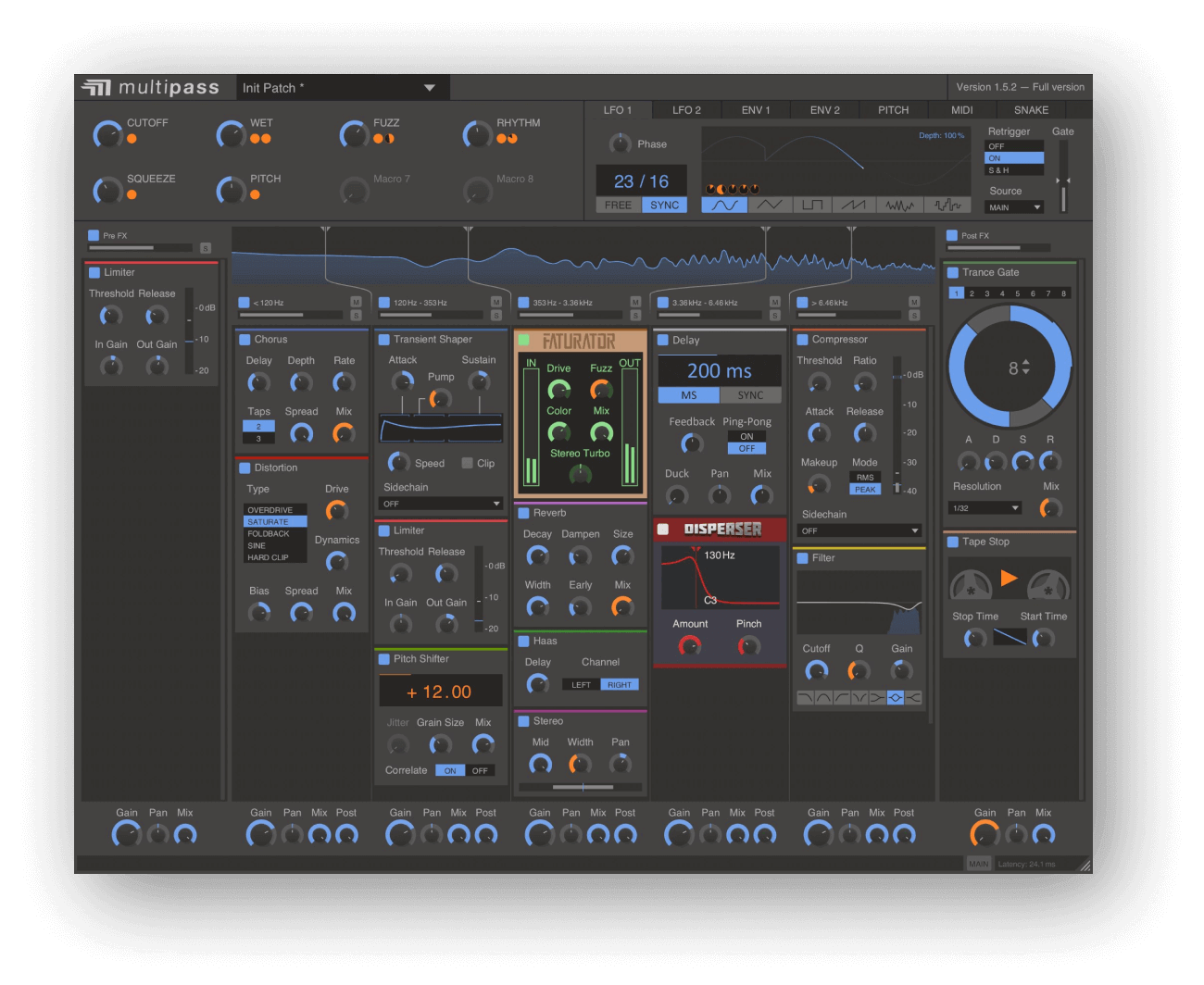Select the square LFO waveform shape
Viewport: 1204px width, 985px height.
pos(812,205)
